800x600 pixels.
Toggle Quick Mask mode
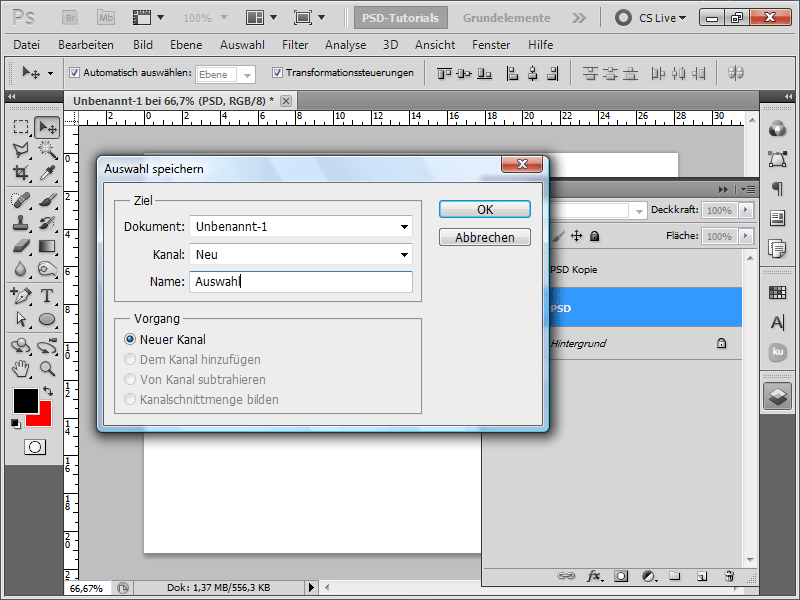coord(35,447)
